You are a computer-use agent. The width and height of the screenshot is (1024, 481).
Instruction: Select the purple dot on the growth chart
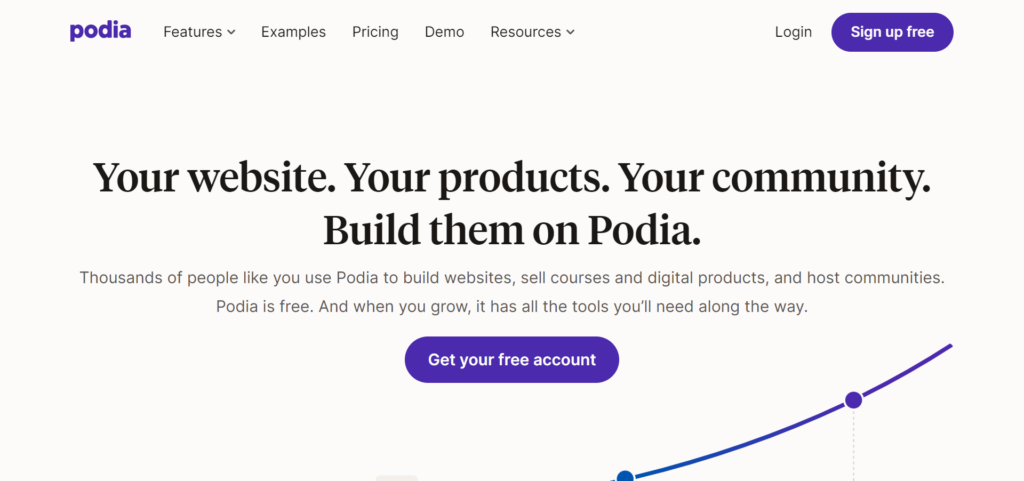click(x=853, y=400)
